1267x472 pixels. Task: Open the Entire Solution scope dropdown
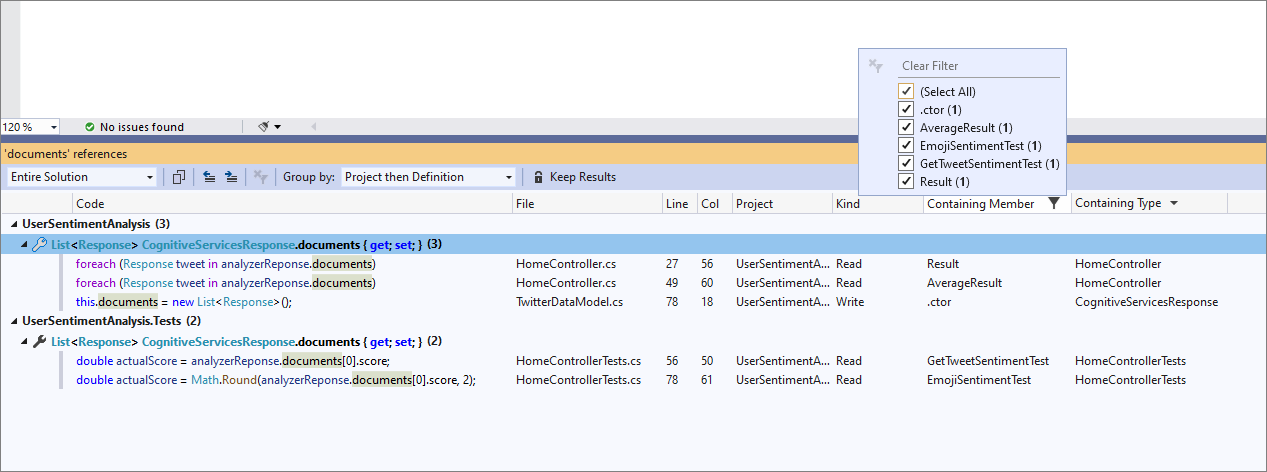click(82, 177)
